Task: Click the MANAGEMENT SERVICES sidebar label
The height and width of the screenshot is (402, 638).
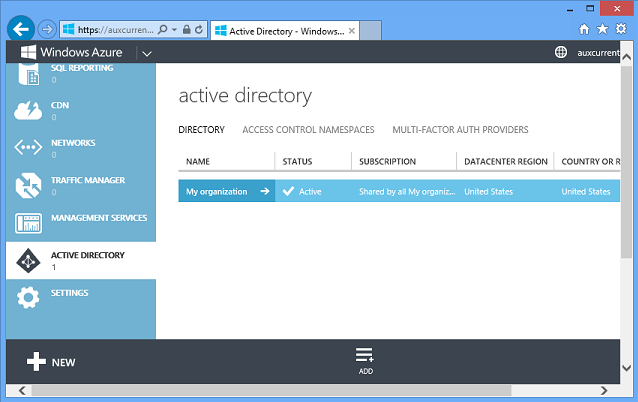Action: coord(99,218)
